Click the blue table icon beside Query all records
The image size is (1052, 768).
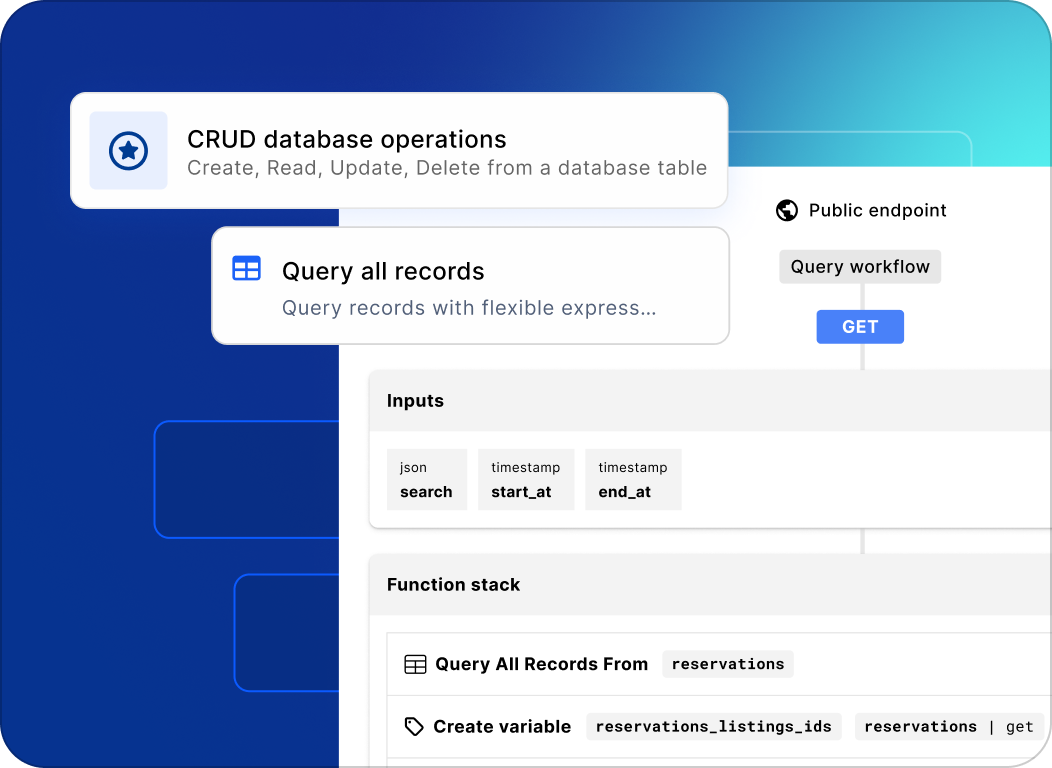pos(246,269)
